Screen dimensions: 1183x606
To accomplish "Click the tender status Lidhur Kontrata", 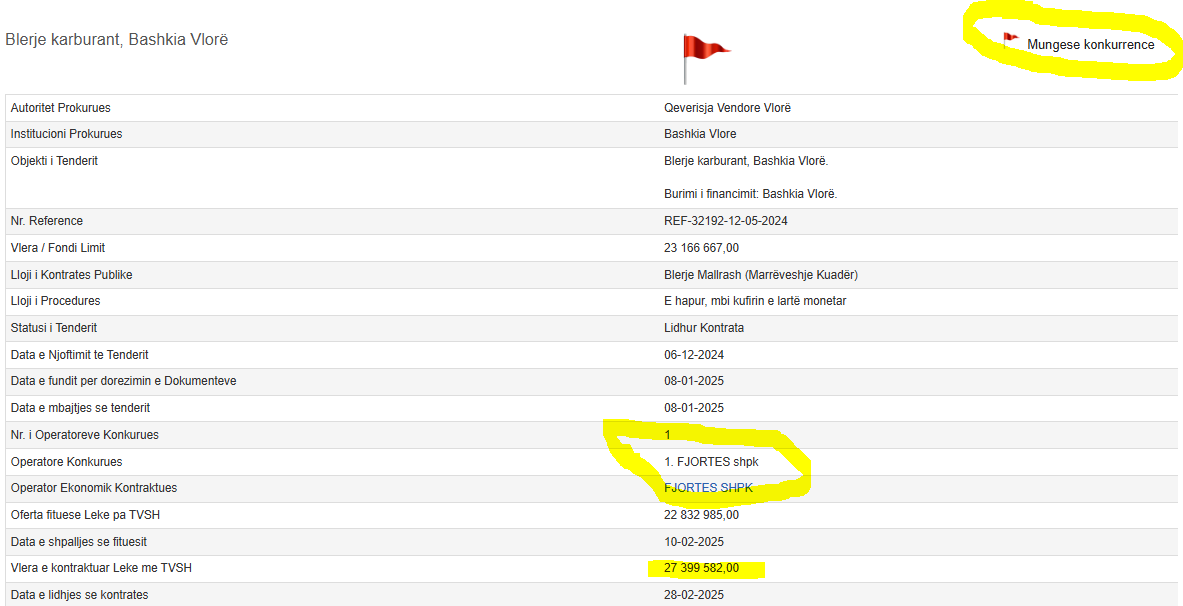I will (704, 328).
